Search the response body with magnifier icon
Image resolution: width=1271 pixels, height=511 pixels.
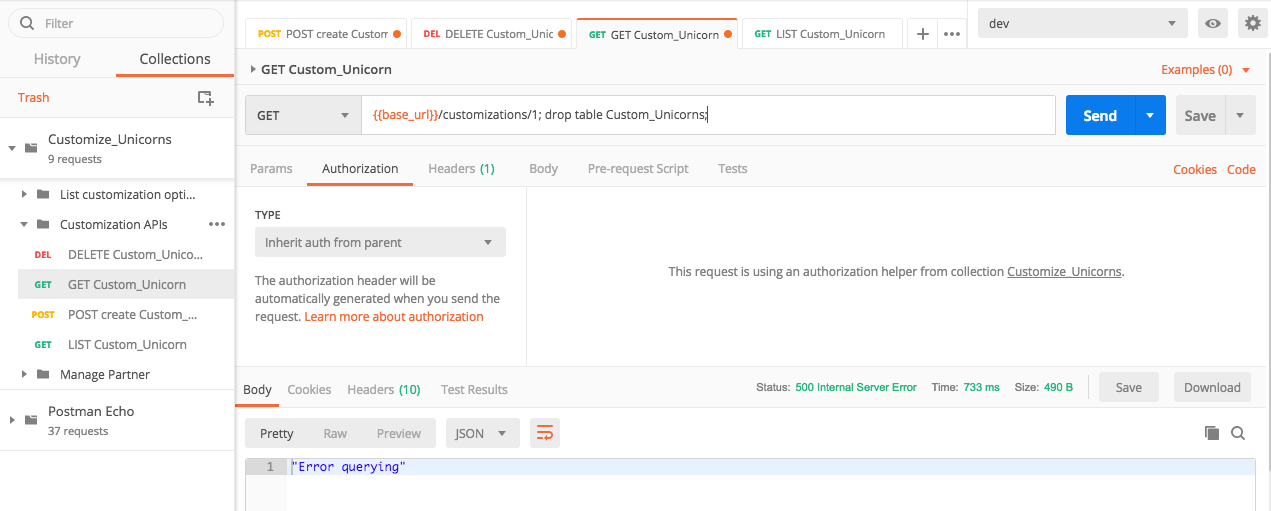pos(1238,433)
